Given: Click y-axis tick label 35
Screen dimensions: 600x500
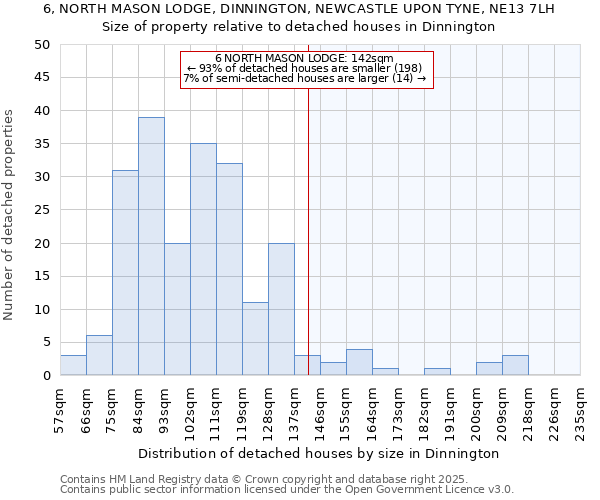Looking at the screenshot, I should 42,144.
